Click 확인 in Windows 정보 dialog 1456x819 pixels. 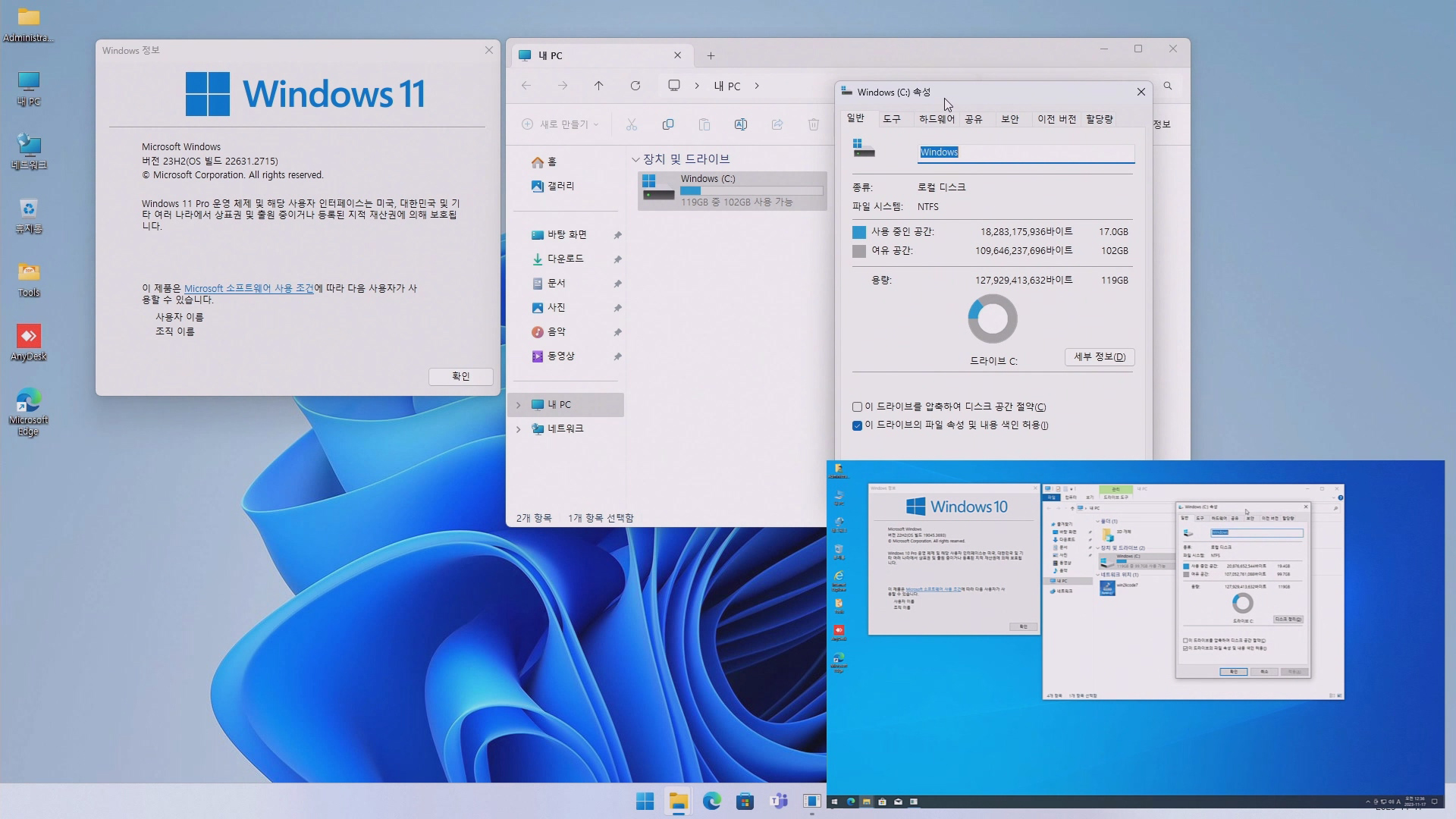[461, 376]
